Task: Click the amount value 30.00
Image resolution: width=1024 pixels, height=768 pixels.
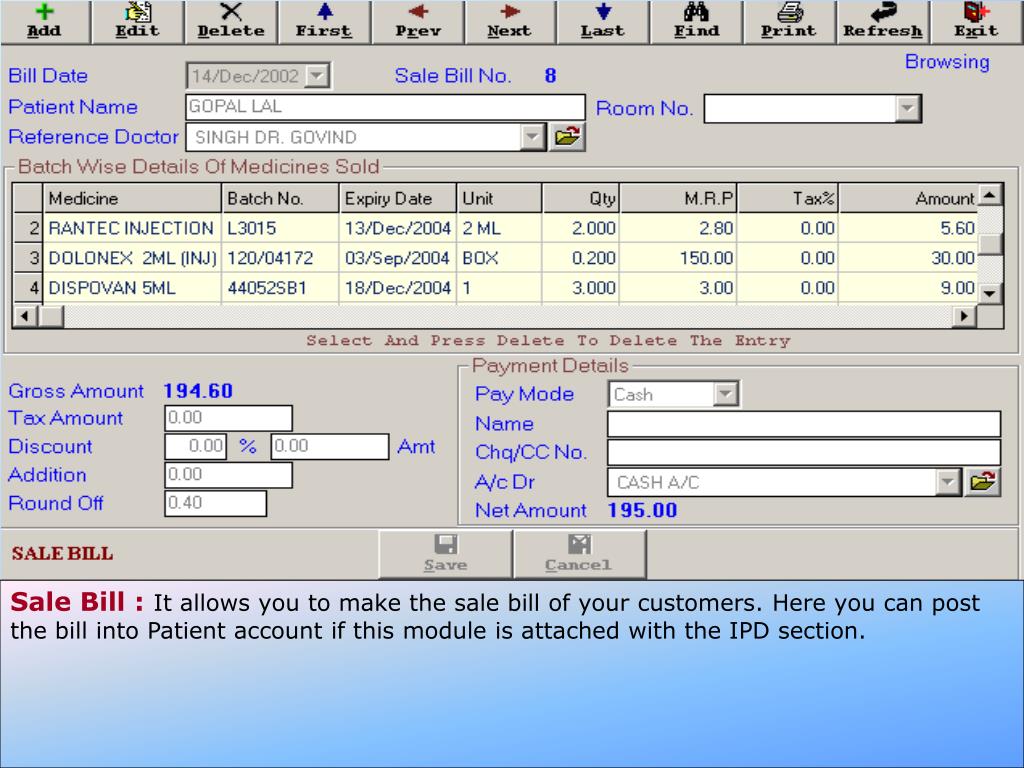Action: [x=908, y=258]
